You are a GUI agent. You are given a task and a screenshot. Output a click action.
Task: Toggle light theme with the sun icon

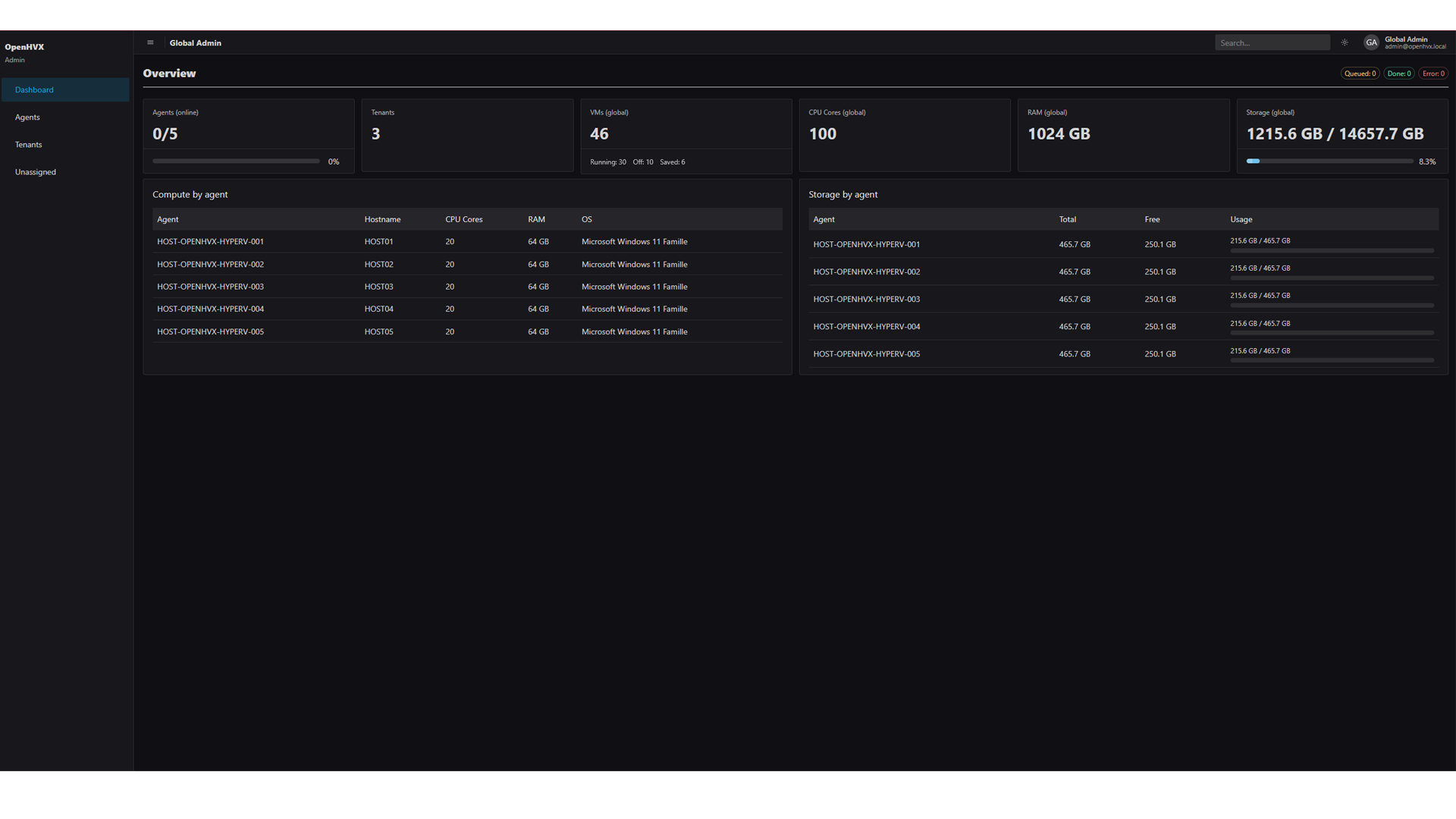(x=1344, y=42)
